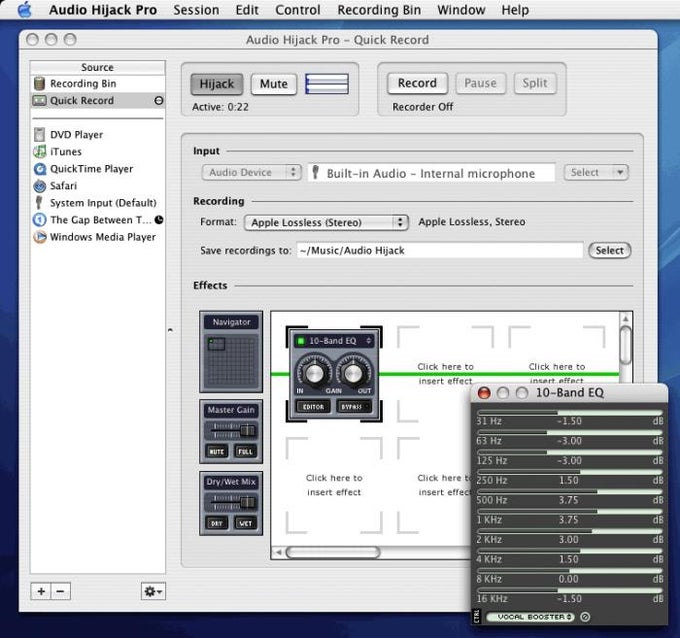The height and width of the screenshot is (638, 680).
Task: Select the QuickTime Player source icon
Action: (40, 169)
